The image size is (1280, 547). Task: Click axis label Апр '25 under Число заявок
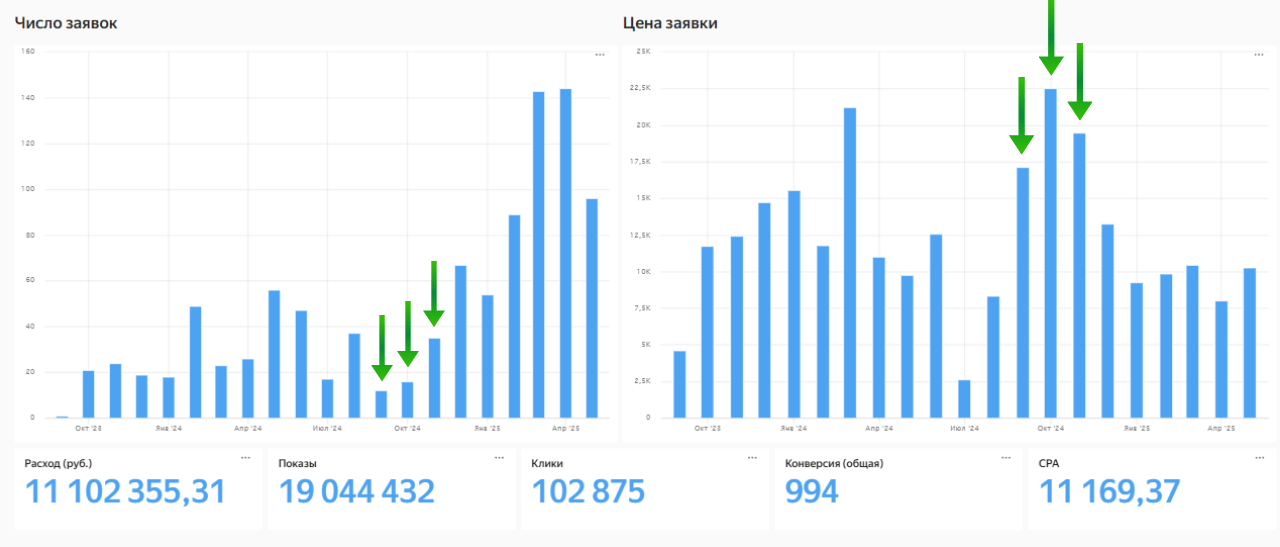tap(566, 428)
